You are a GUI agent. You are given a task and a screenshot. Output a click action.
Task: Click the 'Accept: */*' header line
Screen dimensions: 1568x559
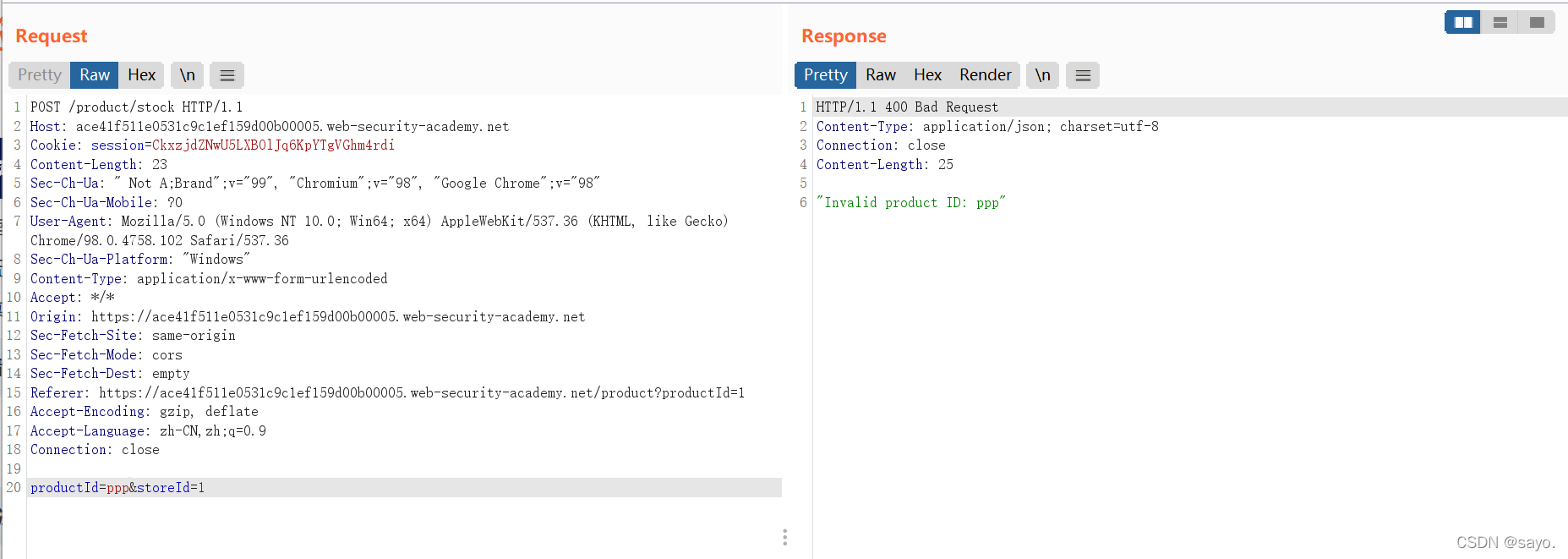73,298
